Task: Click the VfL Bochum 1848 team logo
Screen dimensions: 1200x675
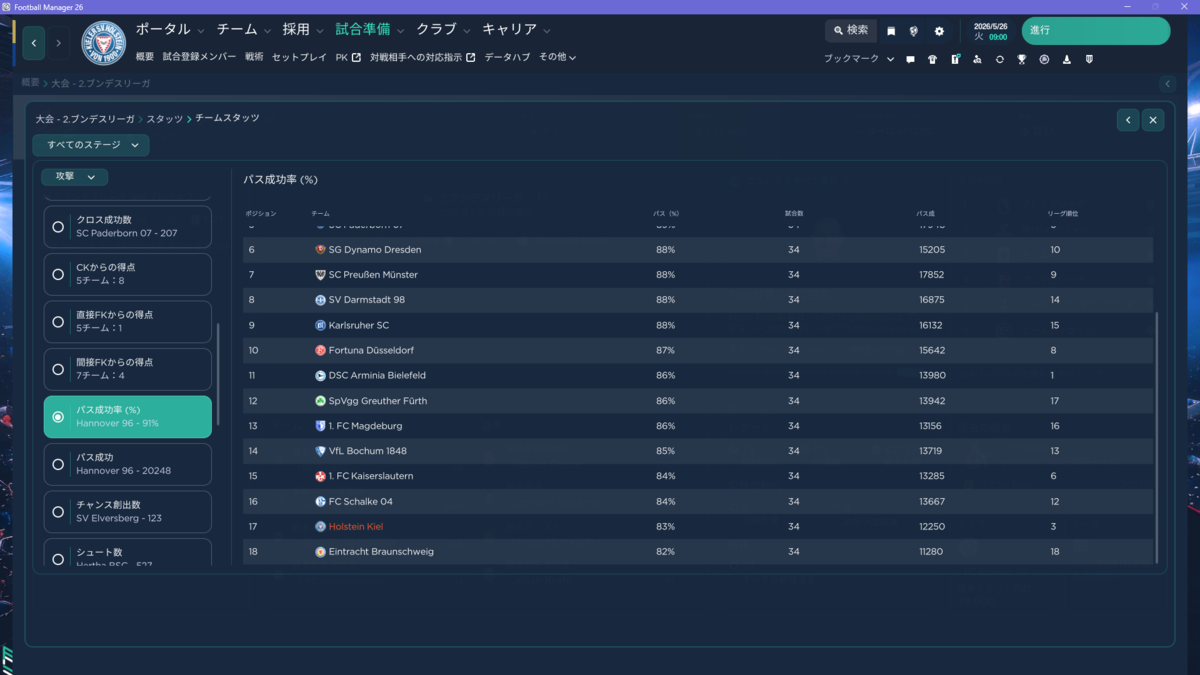Action: point(320,451)
